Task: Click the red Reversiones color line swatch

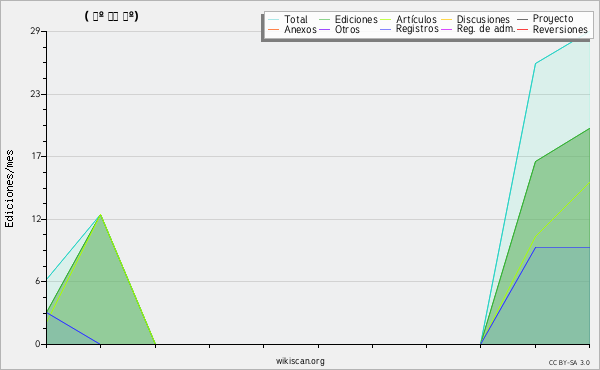Action: (522, 29)
